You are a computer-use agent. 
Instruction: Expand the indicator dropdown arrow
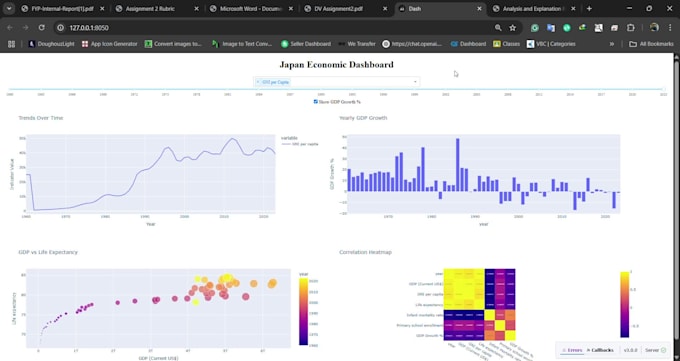pyautogui.click(x=415, y=82)
